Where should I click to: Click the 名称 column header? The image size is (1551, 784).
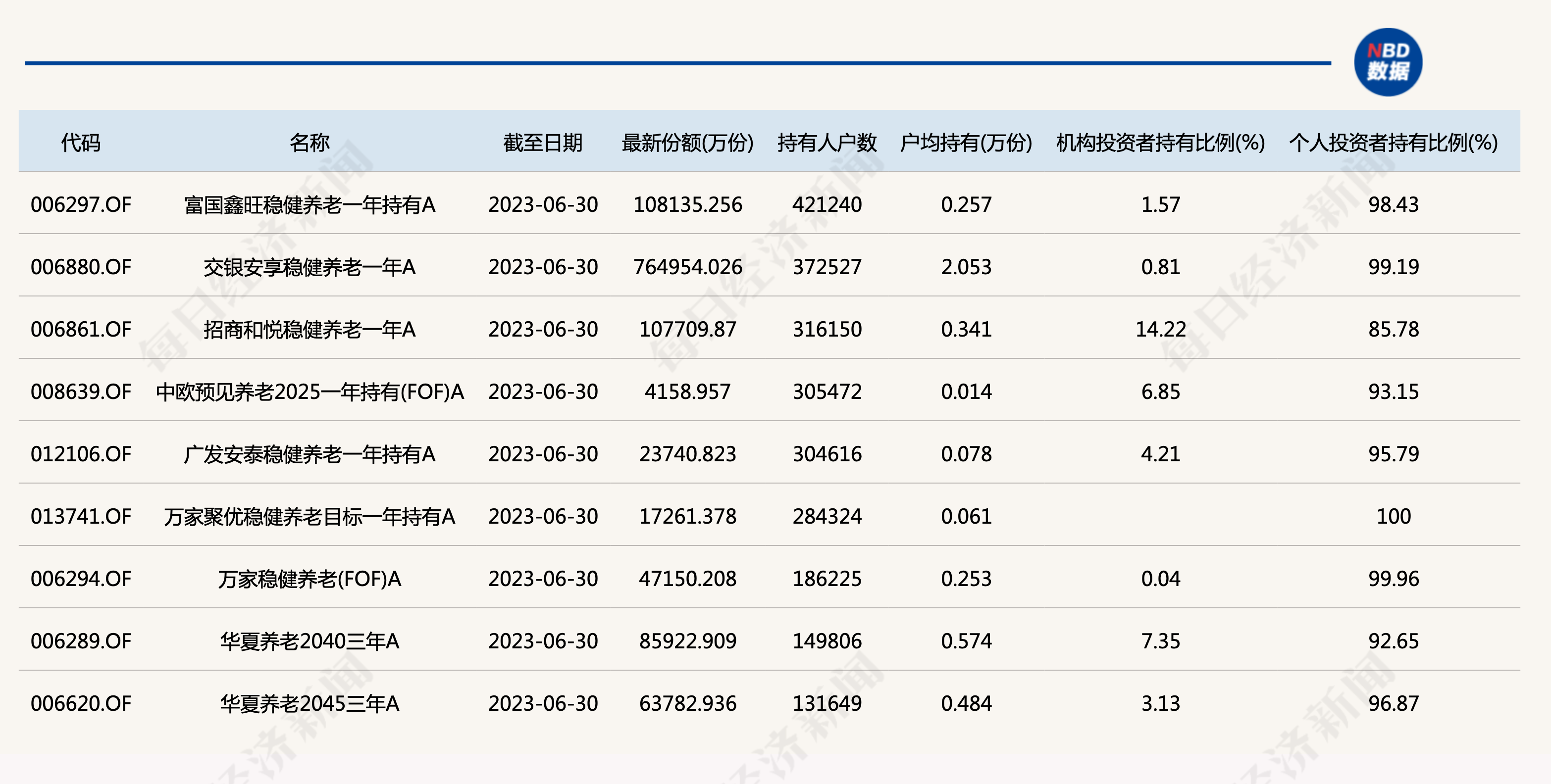(x=310, y=143)
